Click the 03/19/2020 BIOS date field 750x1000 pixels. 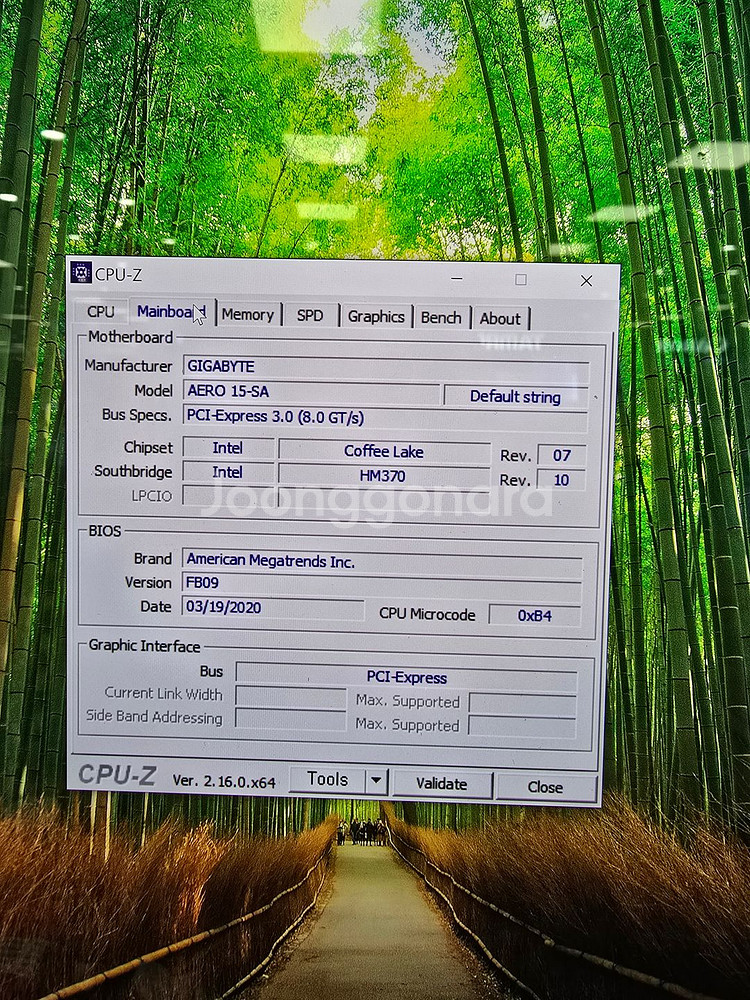click(x=273, y=607)
